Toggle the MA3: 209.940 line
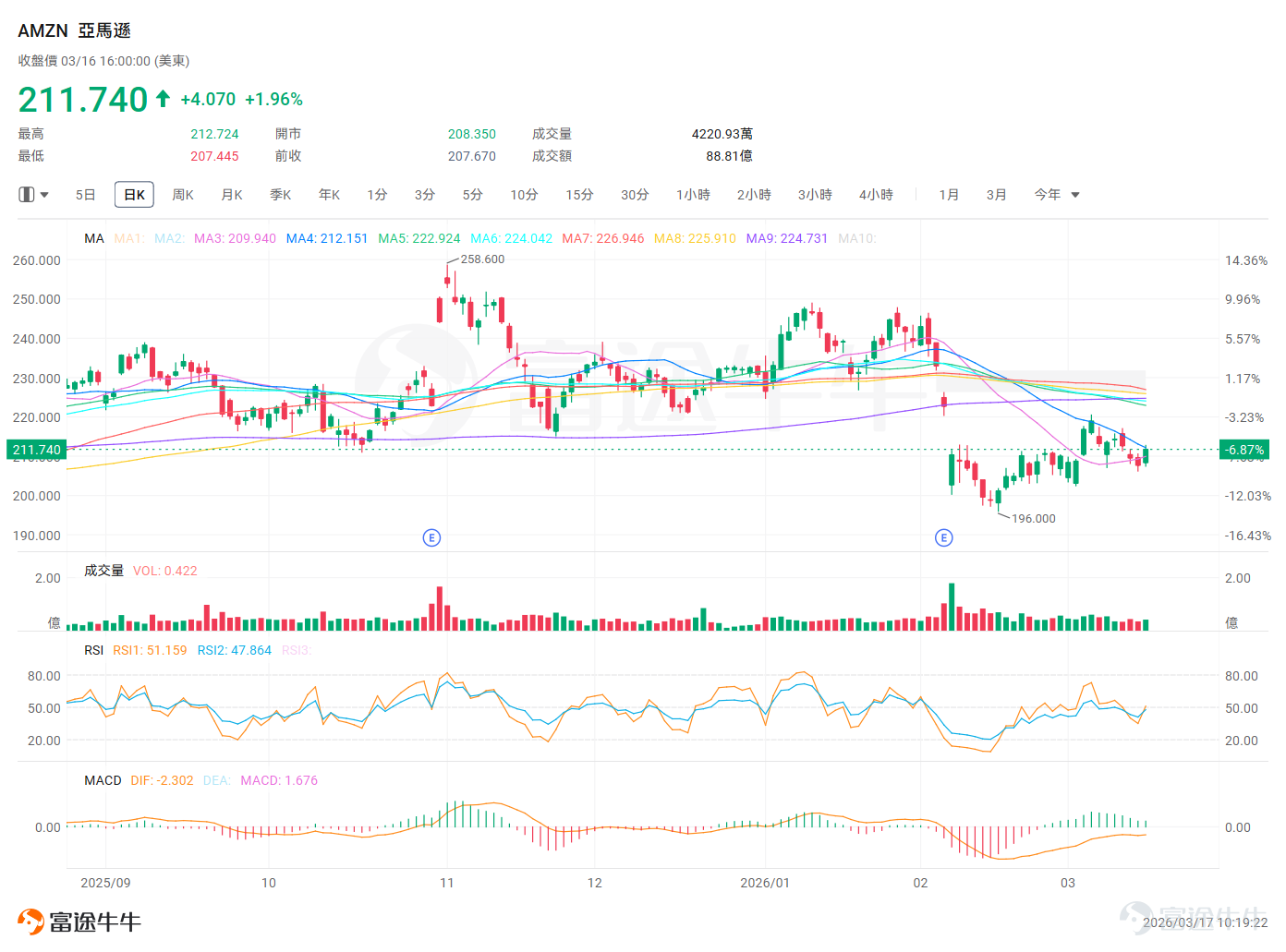The width and height of the screenshot is (1286, 952). coord(235,238)
